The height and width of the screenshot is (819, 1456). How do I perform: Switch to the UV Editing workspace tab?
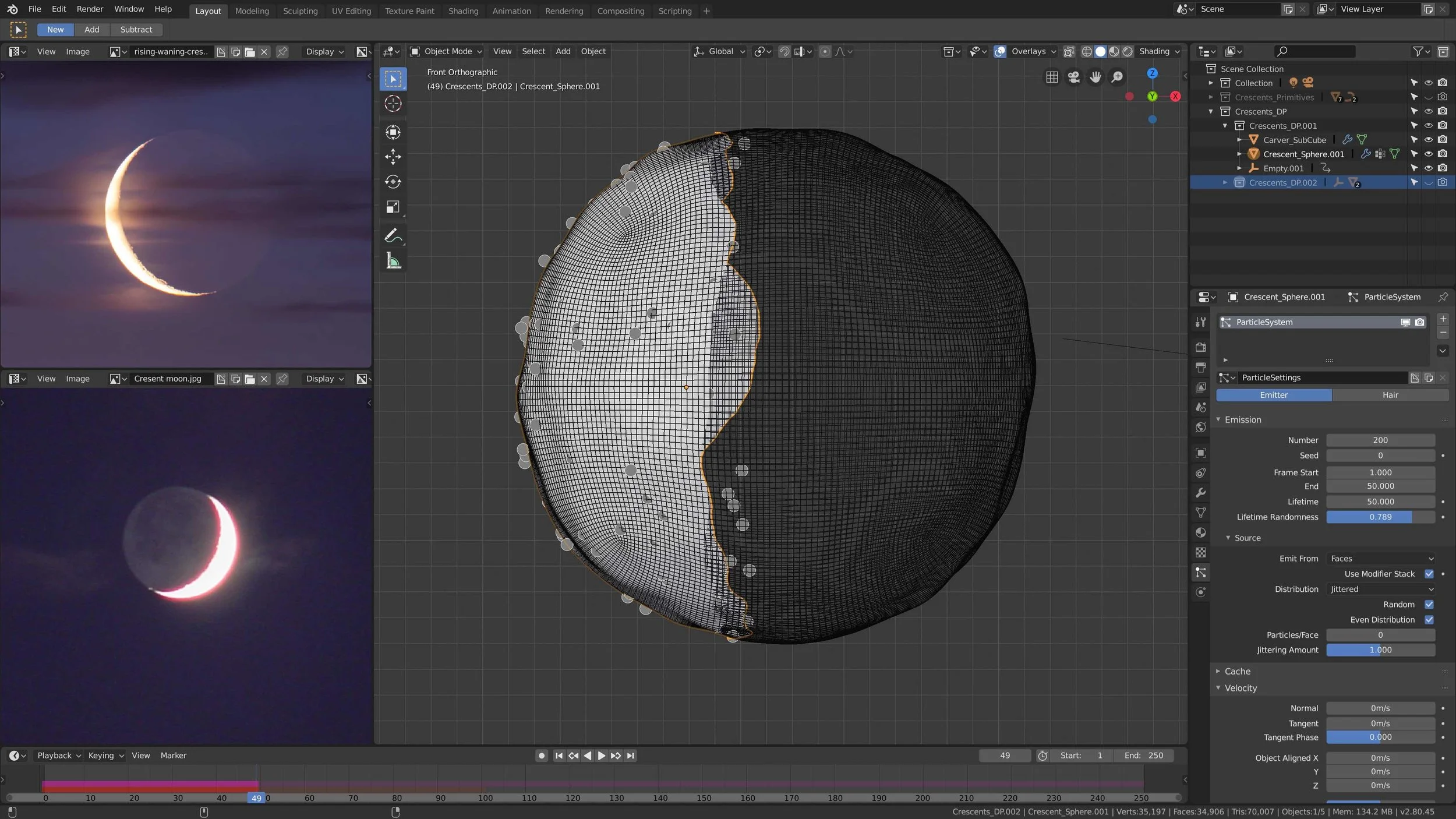click(x=351, y=10)
